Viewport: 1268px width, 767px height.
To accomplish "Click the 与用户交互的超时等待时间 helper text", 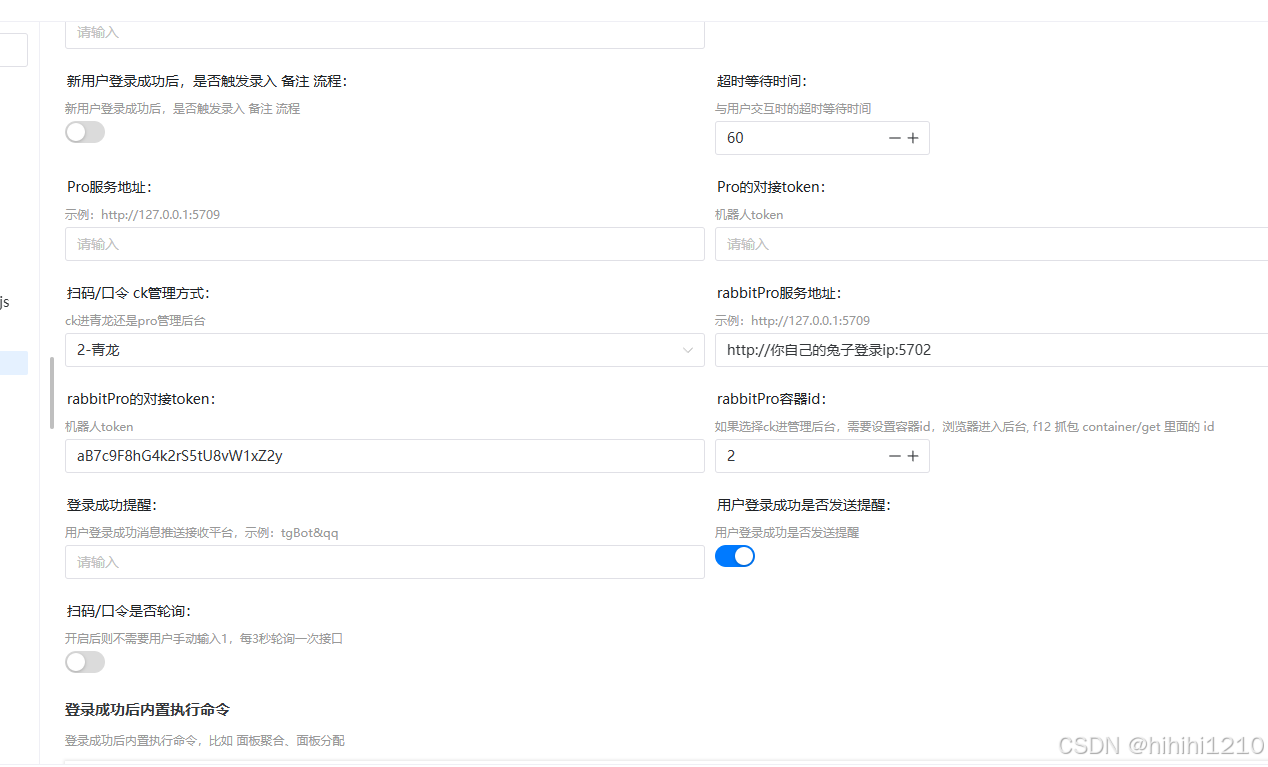I will 793,109.
